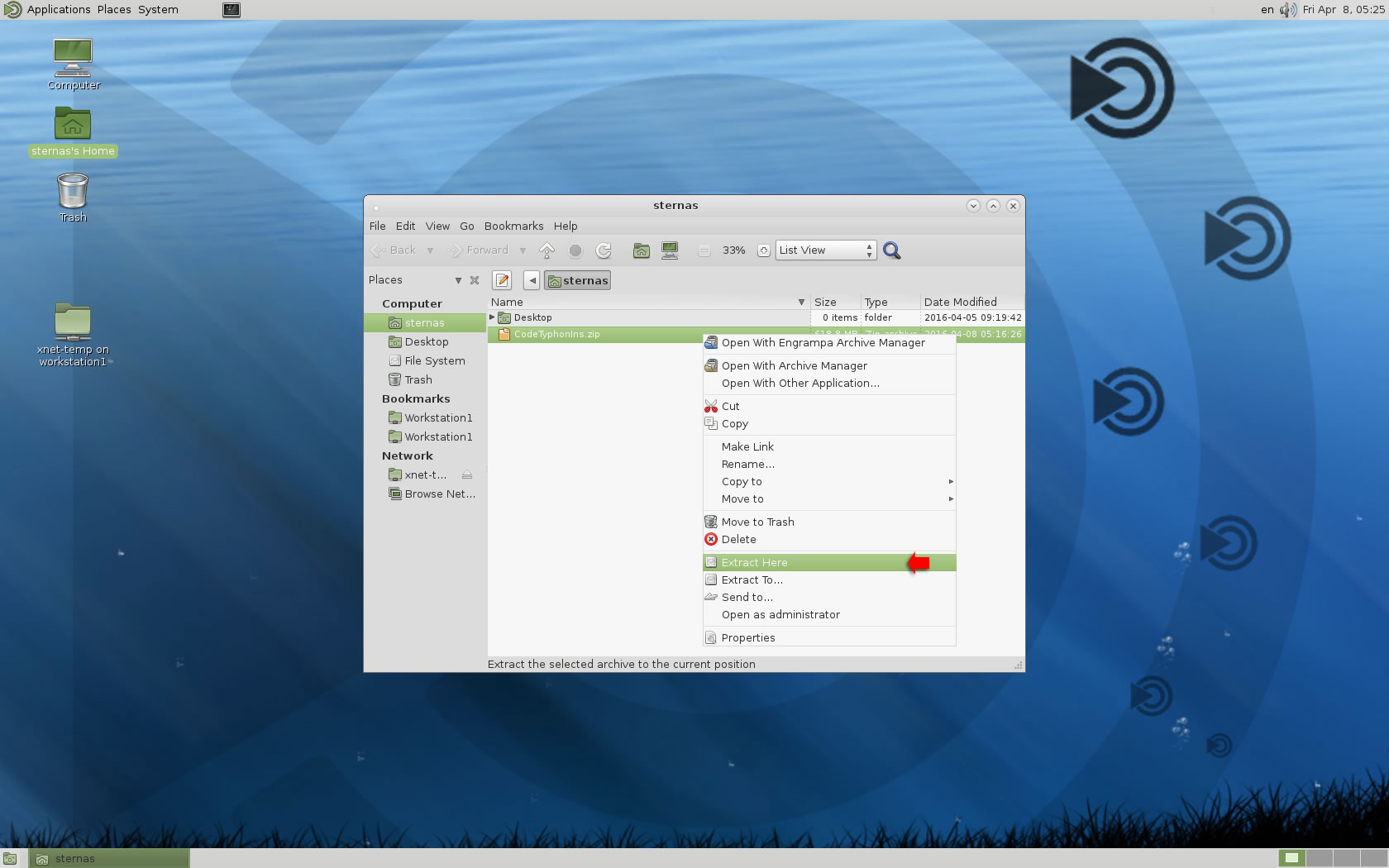Zoom out with the minus icon
Screen dimensions: 1389x868
(x=704, y=250)
